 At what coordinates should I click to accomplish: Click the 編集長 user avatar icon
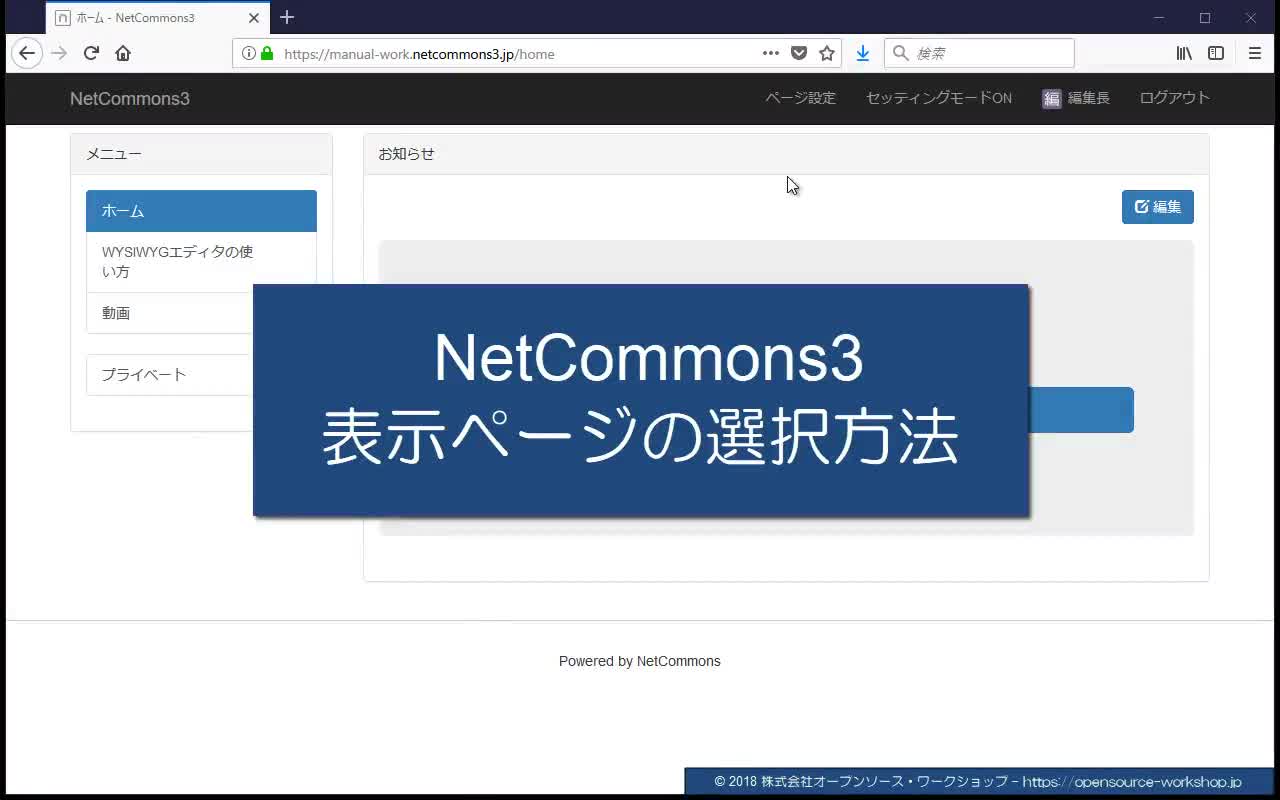1051,98
